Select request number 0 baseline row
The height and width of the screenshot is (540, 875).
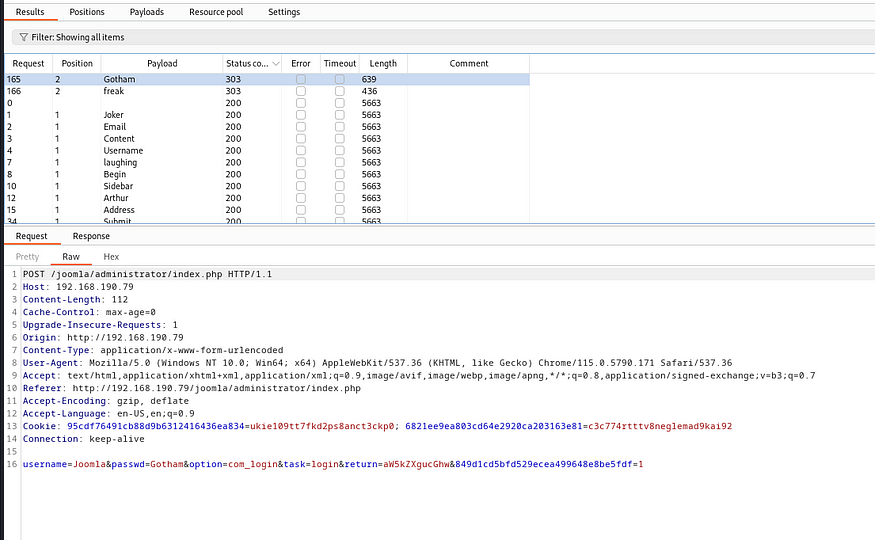point(267,103)
